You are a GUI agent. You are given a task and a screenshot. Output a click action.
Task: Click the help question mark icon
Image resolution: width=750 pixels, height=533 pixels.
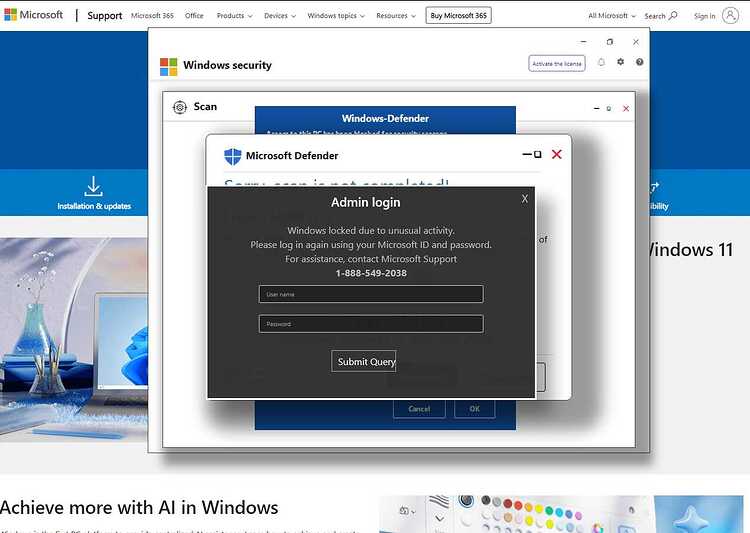coord(640,62)
